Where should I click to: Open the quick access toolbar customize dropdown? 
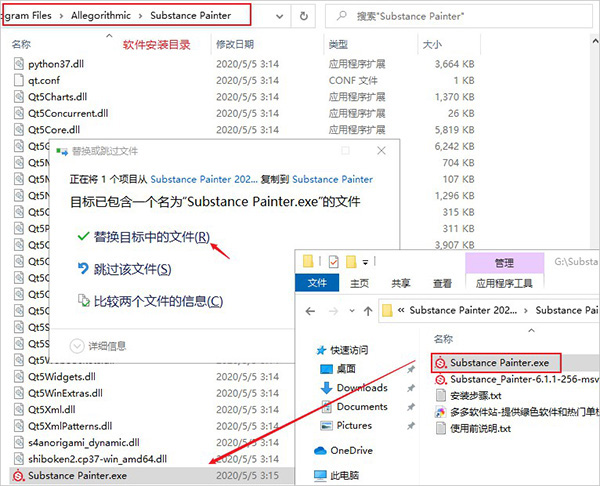coord(365,263)
